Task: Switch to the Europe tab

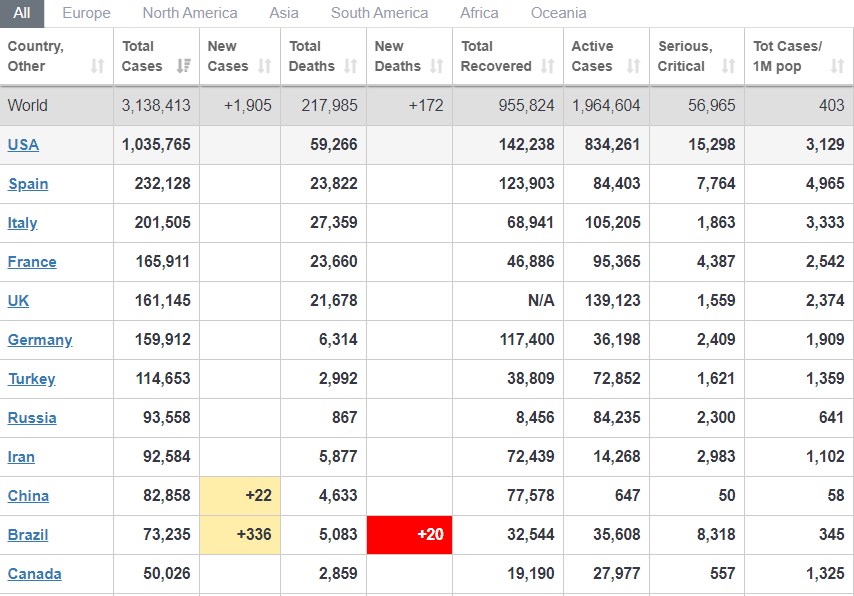Action: coord(86,13)
